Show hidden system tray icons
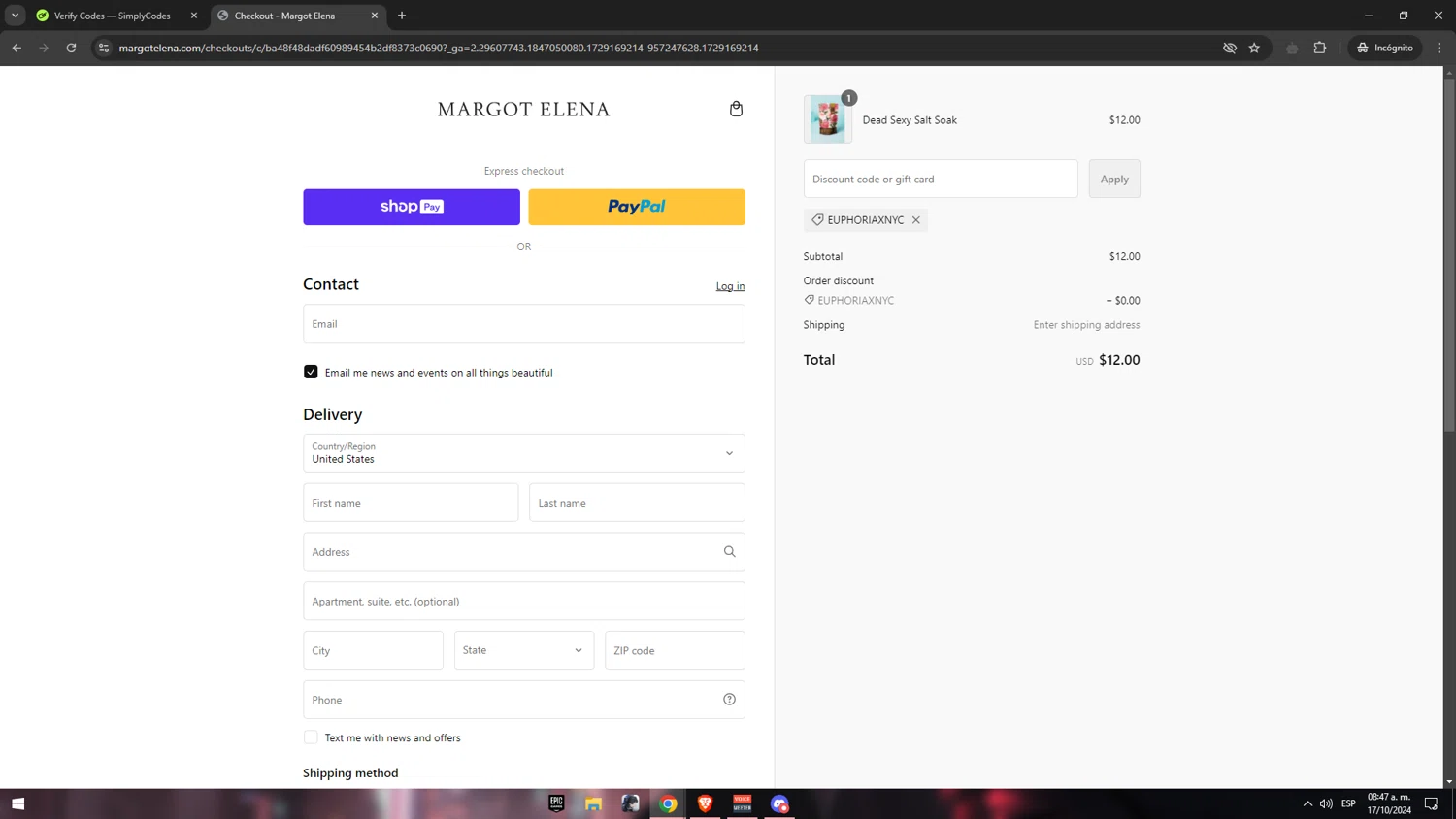 click(x=1307, y=803)
